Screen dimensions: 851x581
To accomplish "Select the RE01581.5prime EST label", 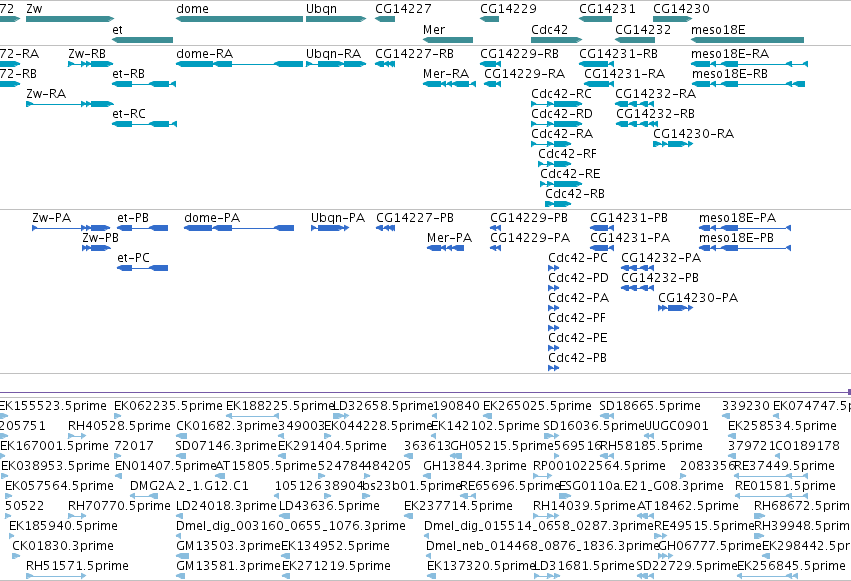I will click(785, 486).
